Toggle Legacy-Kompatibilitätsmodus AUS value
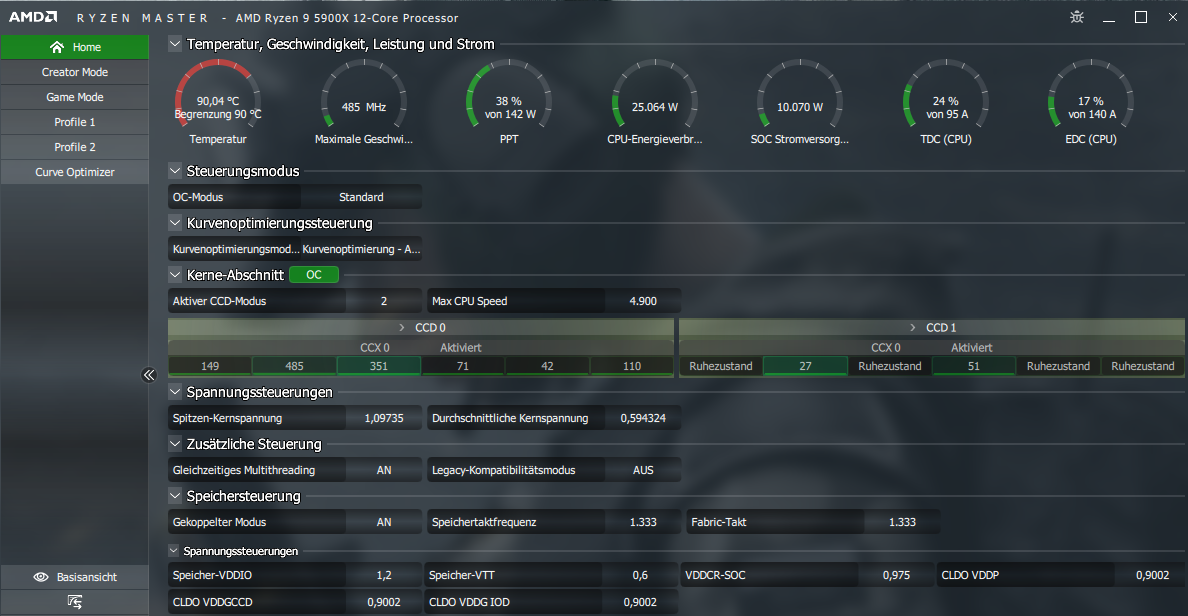1188x616 pixels. click(x=643, y=470)
